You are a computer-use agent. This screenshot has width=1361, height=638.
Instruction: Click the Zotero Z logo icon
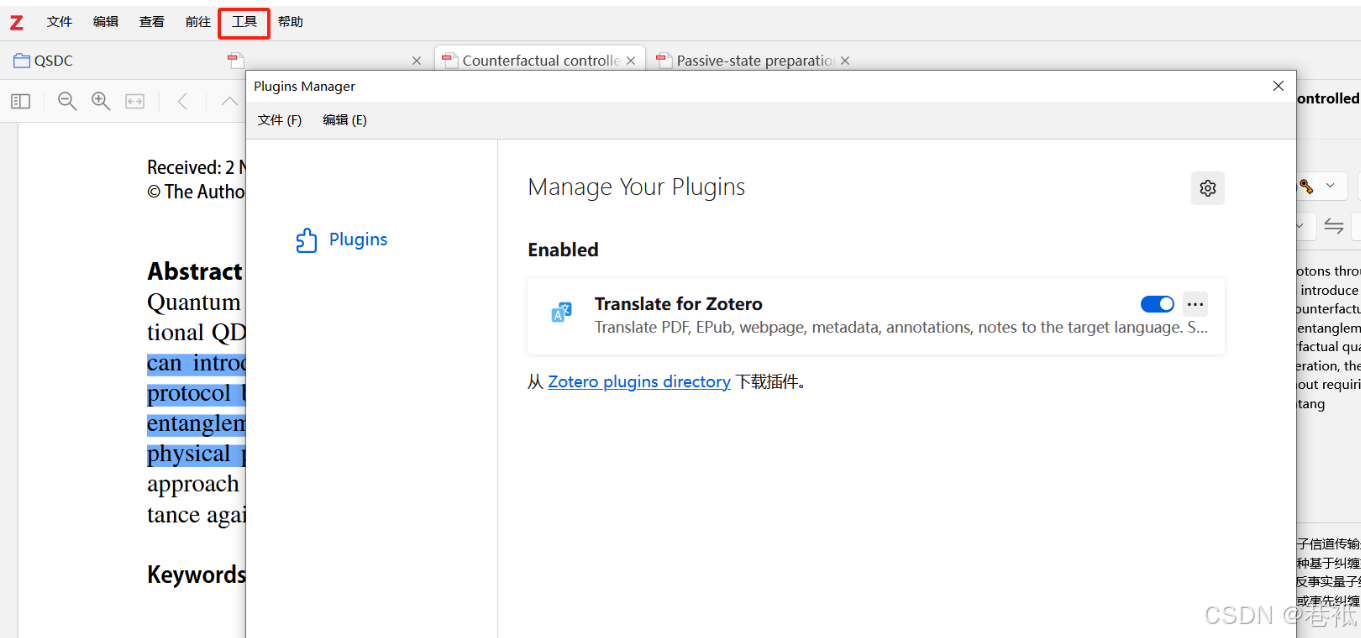click(x=15, y=21)
